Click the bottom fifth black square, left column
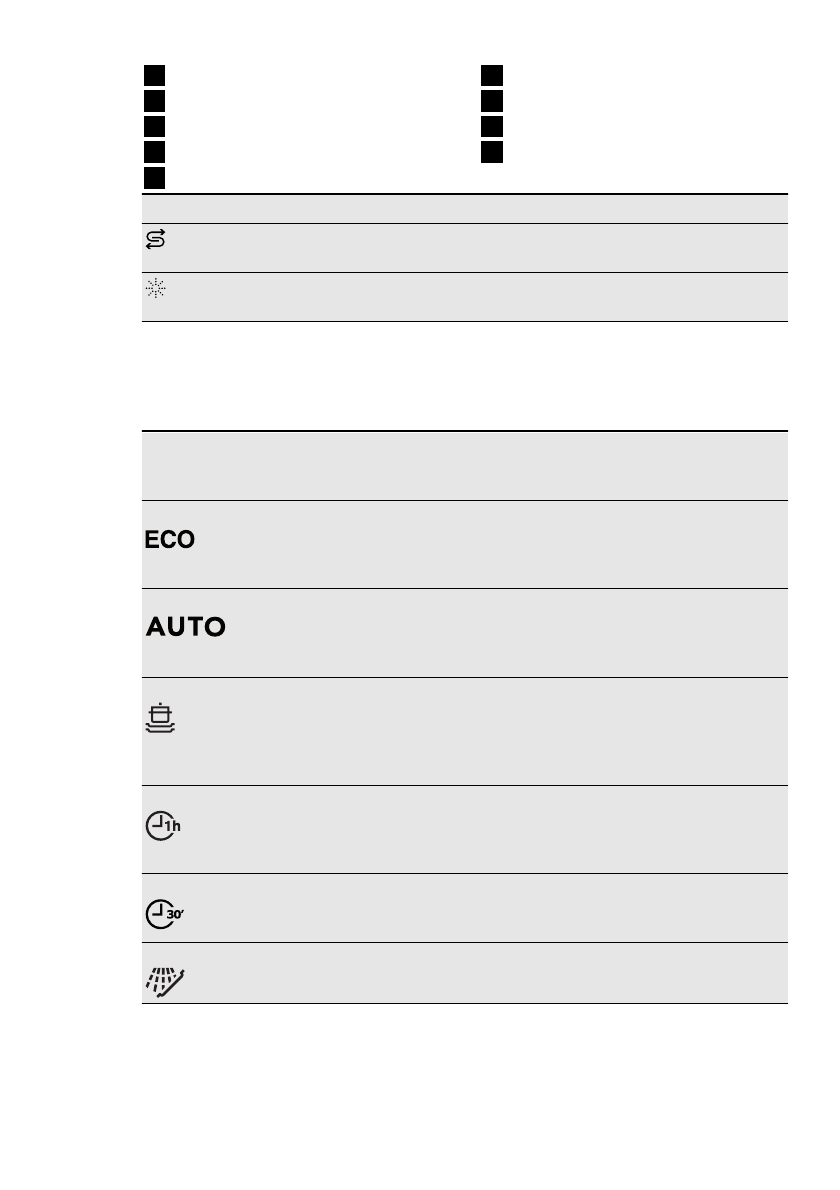 point(153,178)
